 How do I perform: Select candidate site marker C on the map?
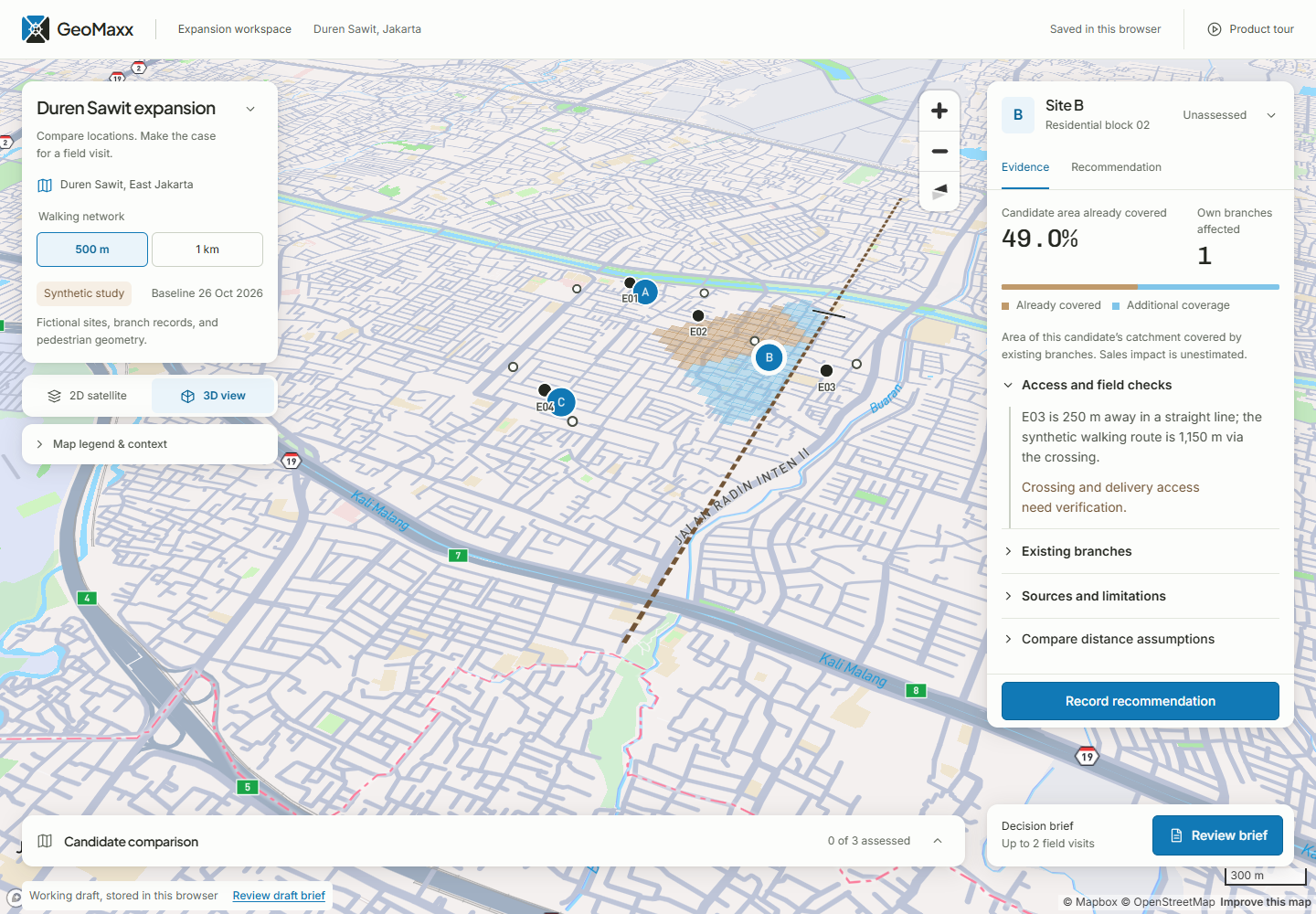pos(561,401)
